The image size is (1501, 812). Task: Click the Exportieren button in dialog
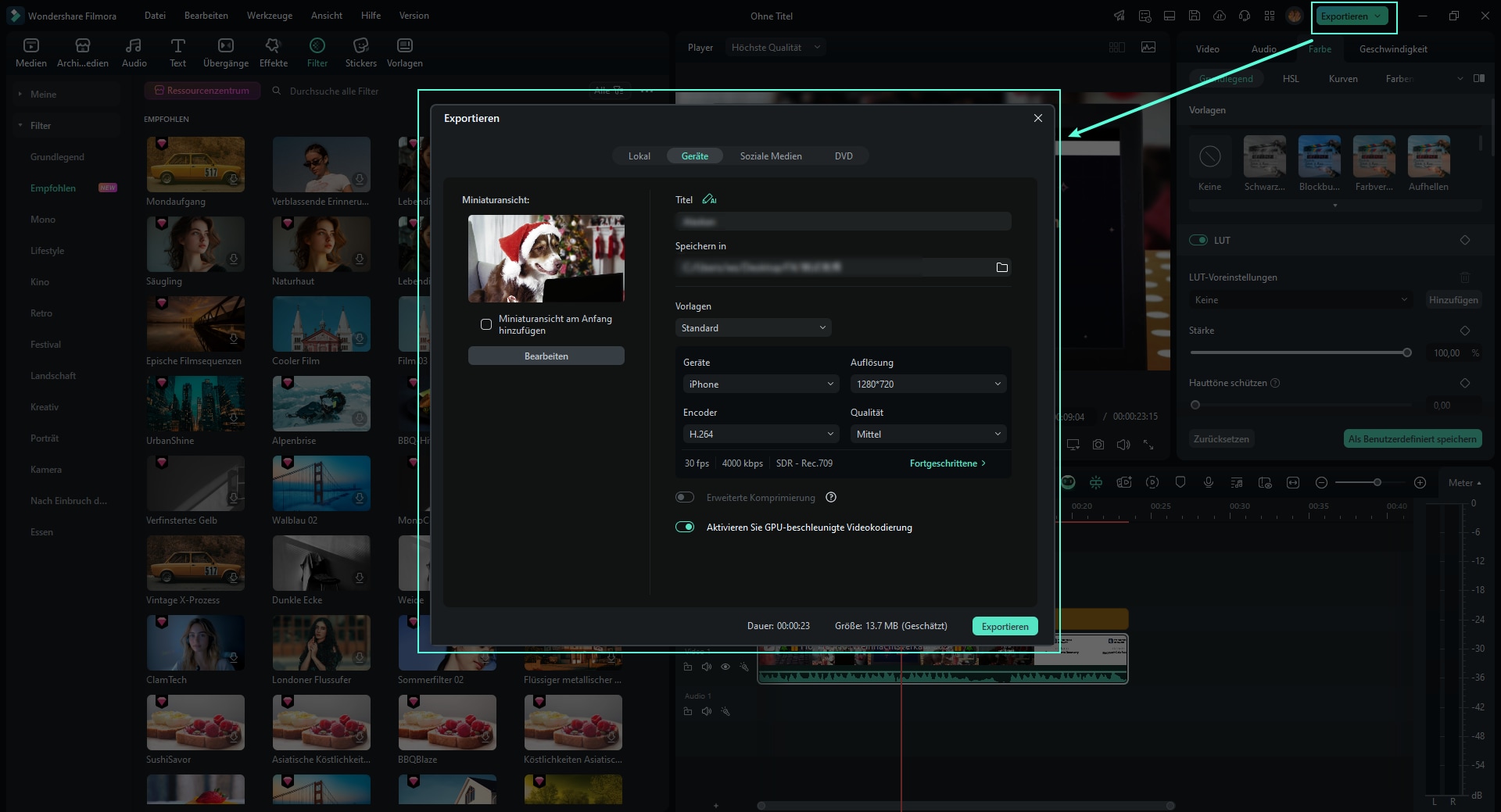pos(1005,626)
